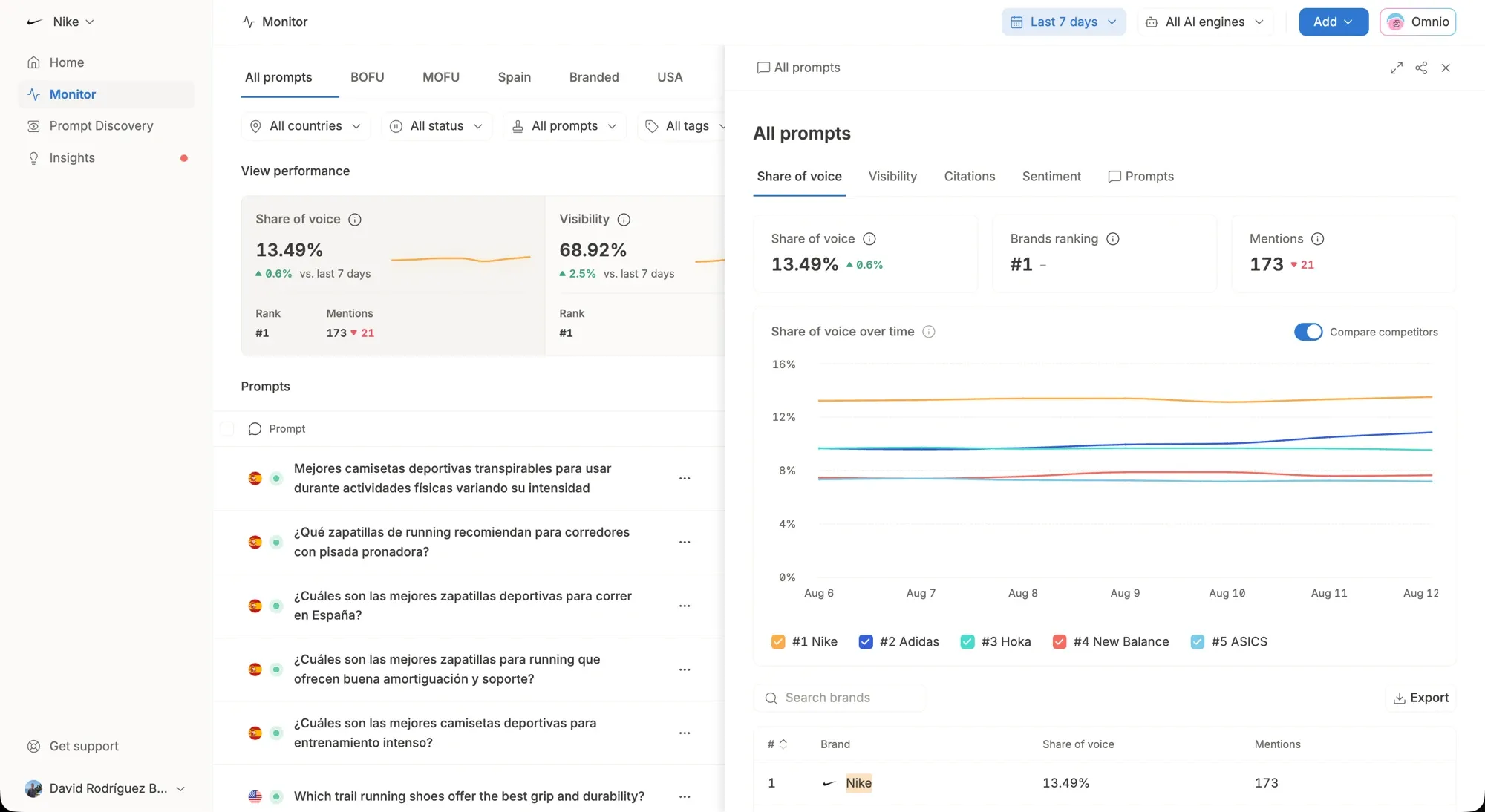Click the share icon in panel header
Viewport: 1485px width, 812px height.
coord(1421,68)
